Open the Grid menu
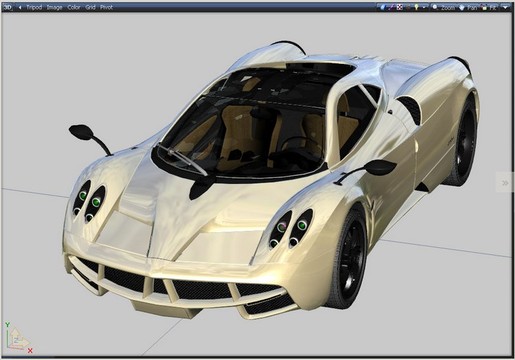The image size is (515, 360). [x=90, y=7]
